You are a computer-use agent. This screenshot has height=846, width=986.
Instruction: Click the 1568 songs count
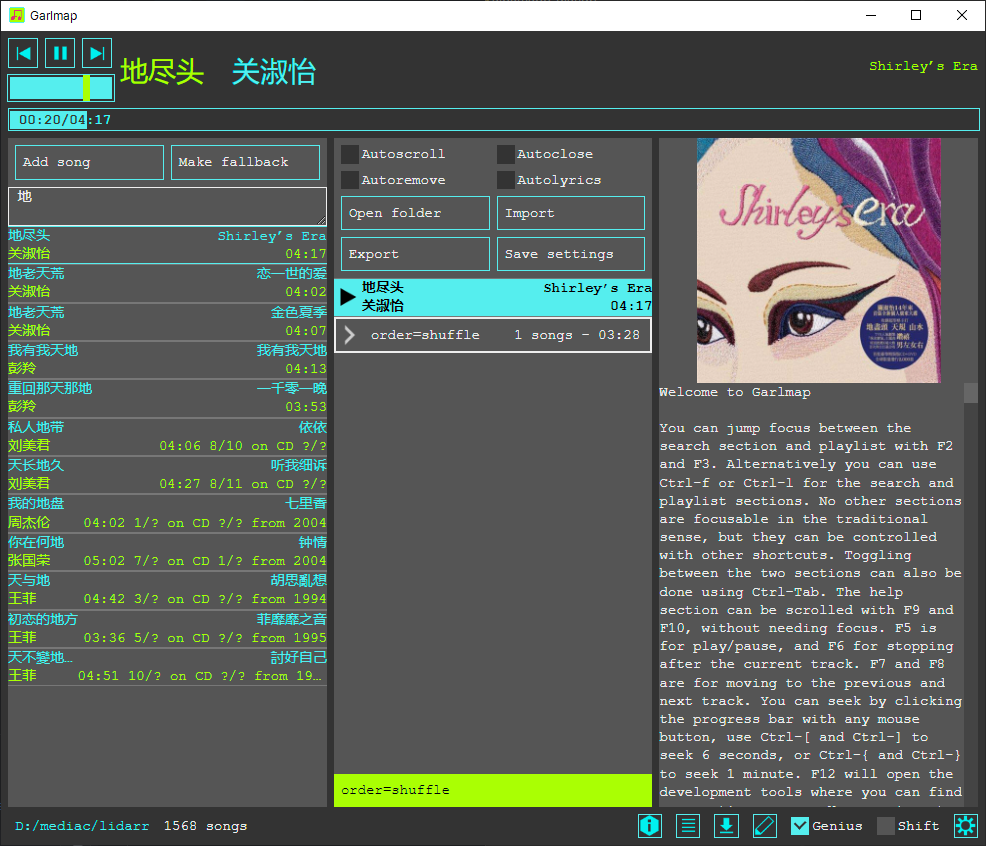(x=206, y=826)
